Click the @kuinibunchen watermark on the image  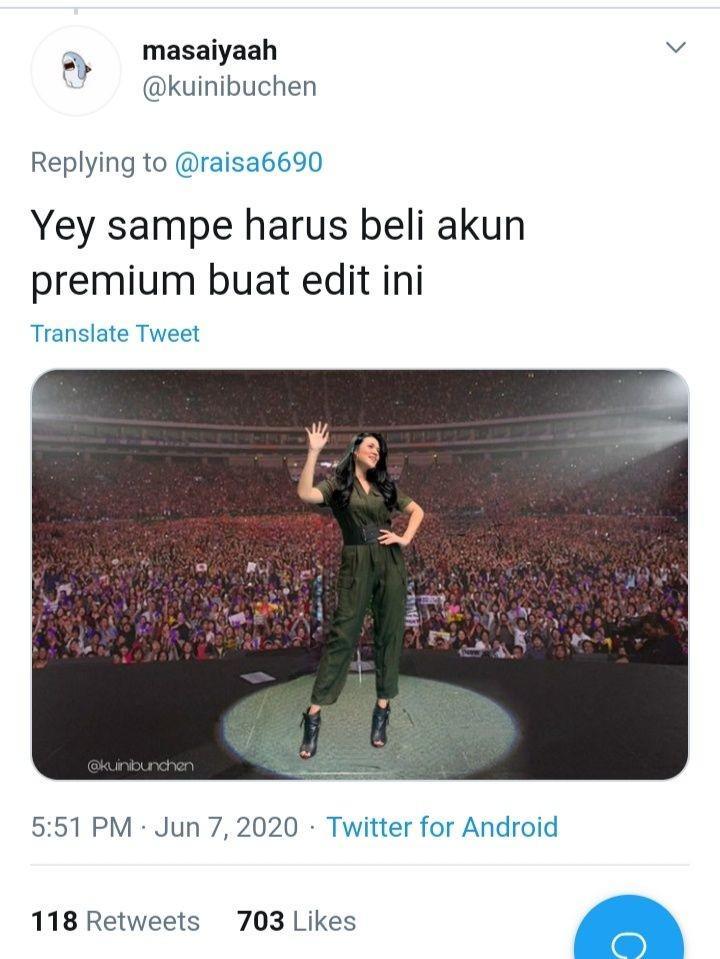click(x=141, y=765)
